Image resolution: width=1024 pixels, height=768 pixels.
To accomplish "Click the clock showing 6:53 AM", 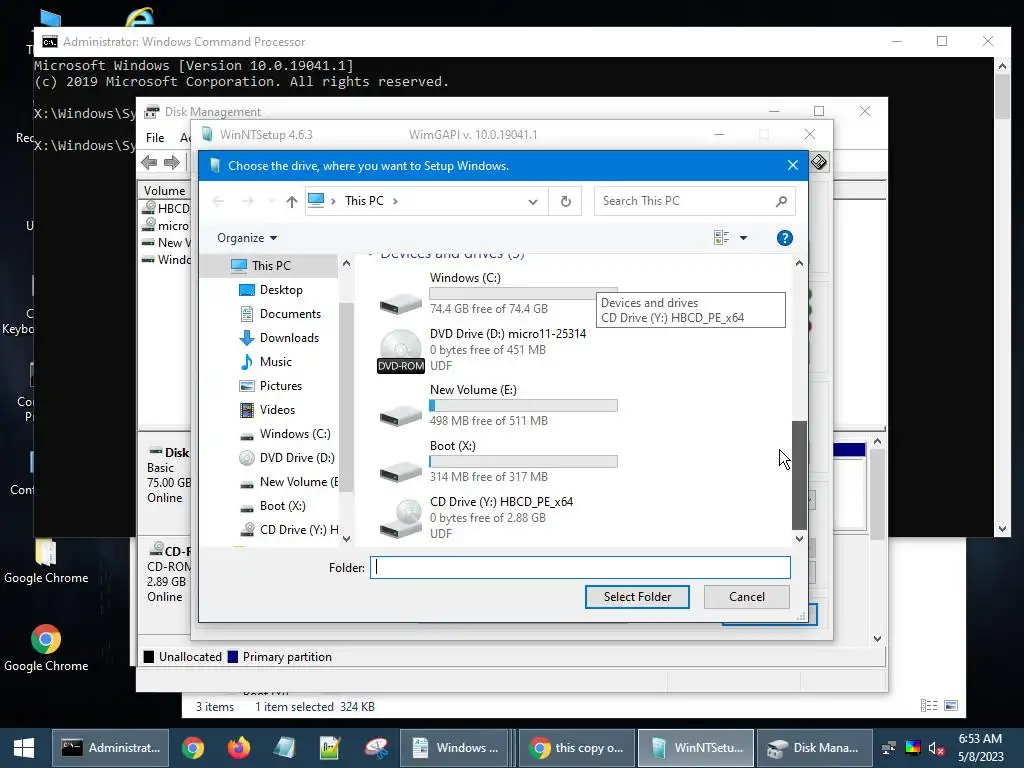I will (x=980, y=739).
